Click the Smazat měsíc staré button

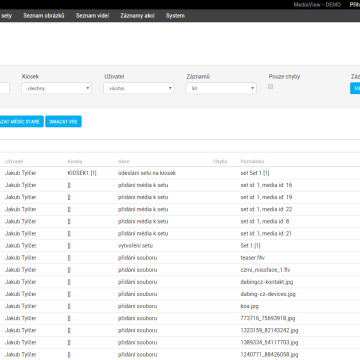pos(22,122)
